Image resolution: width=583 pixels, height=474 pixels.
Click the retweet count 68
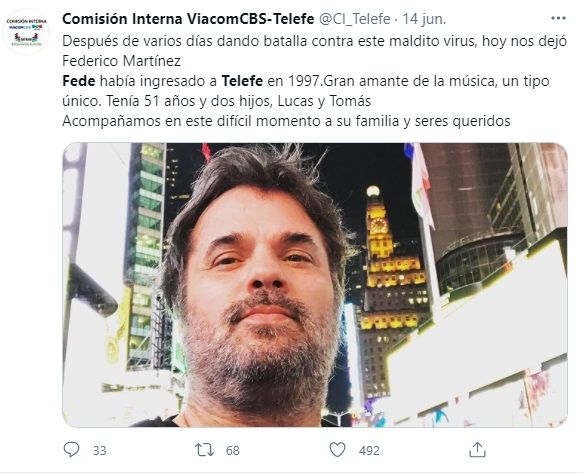click(x=232, y=451)
